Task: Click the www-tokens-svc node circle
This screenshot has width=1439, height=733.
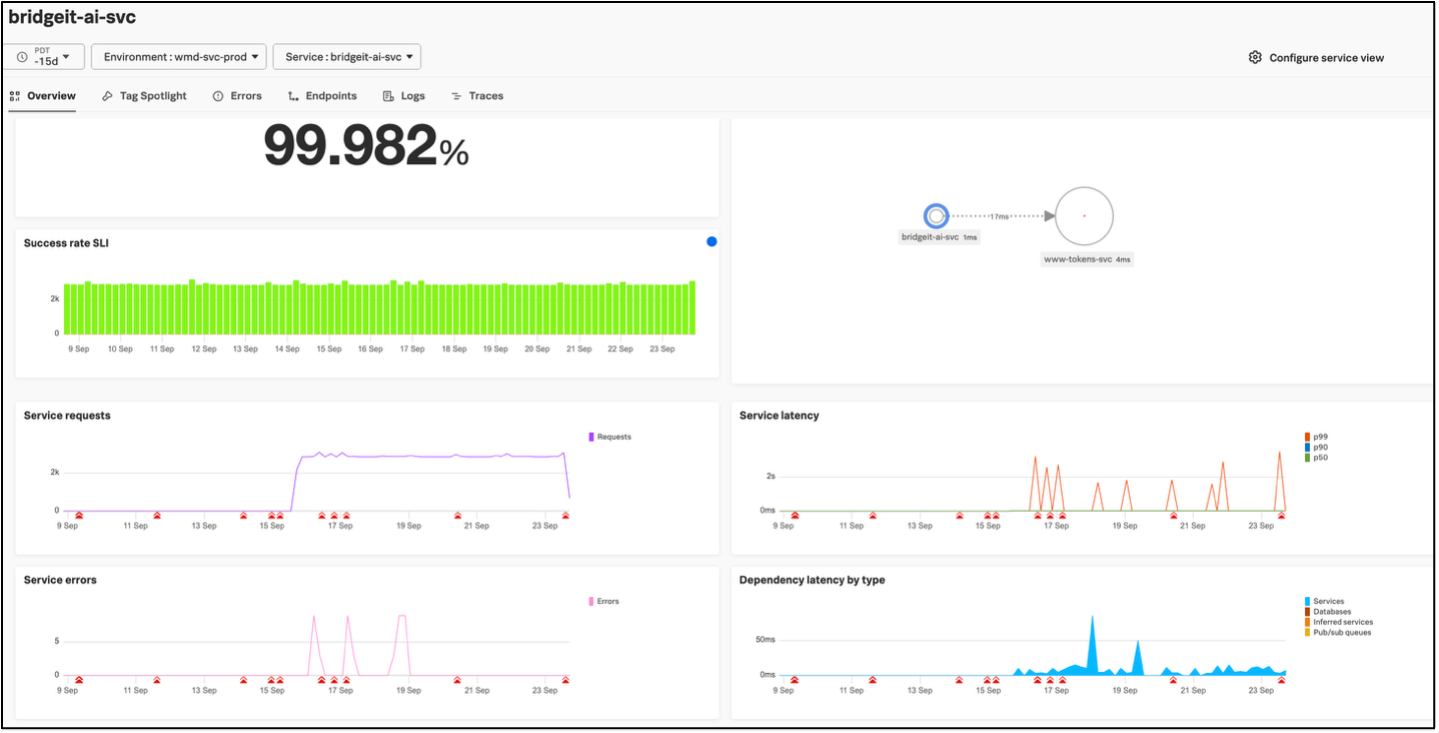Action: pyautogui.click(x=1084, y=215)
